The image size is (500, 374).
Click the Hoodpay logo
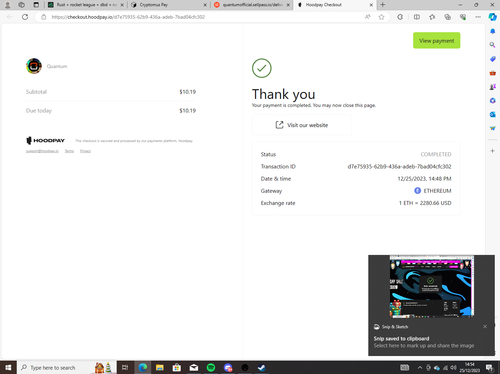tap(45, 141)
